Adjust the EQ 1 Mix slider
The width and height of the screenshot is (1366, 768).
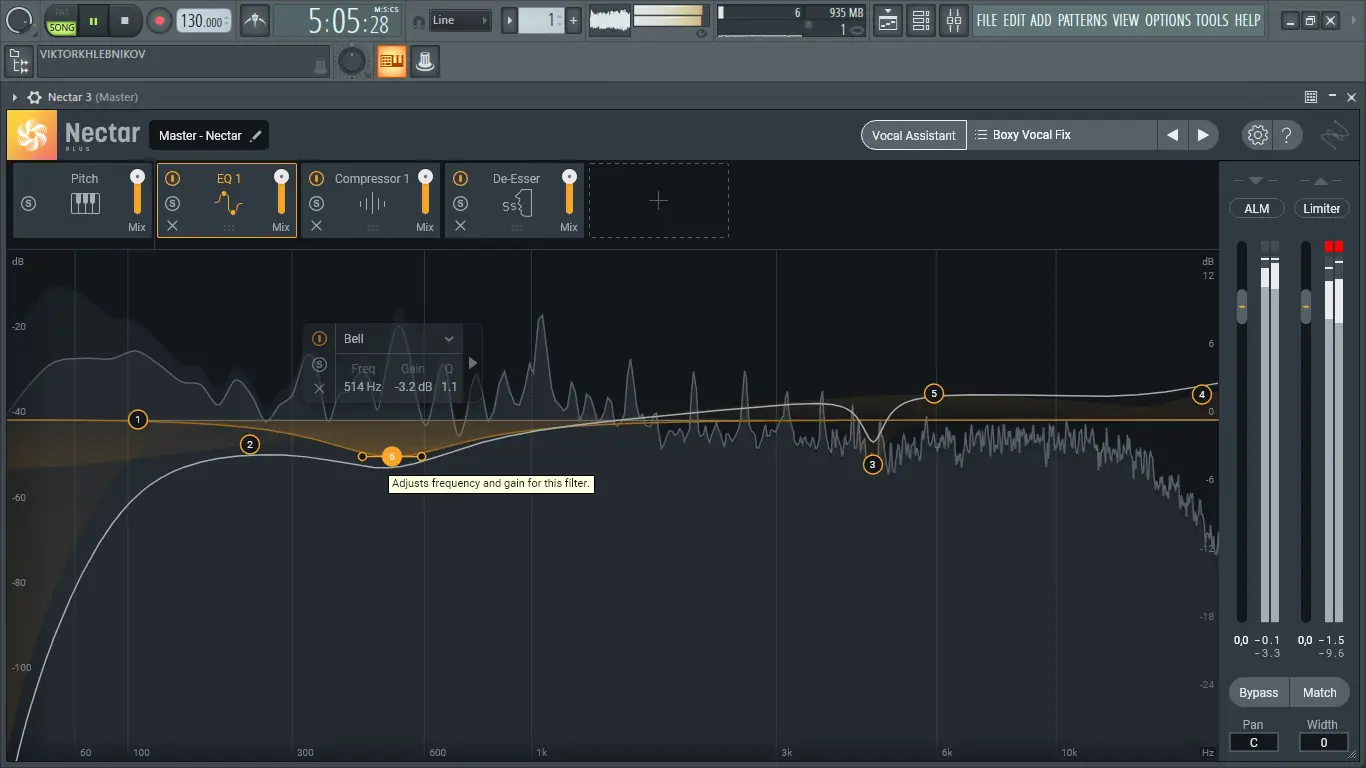pos(282,193)
